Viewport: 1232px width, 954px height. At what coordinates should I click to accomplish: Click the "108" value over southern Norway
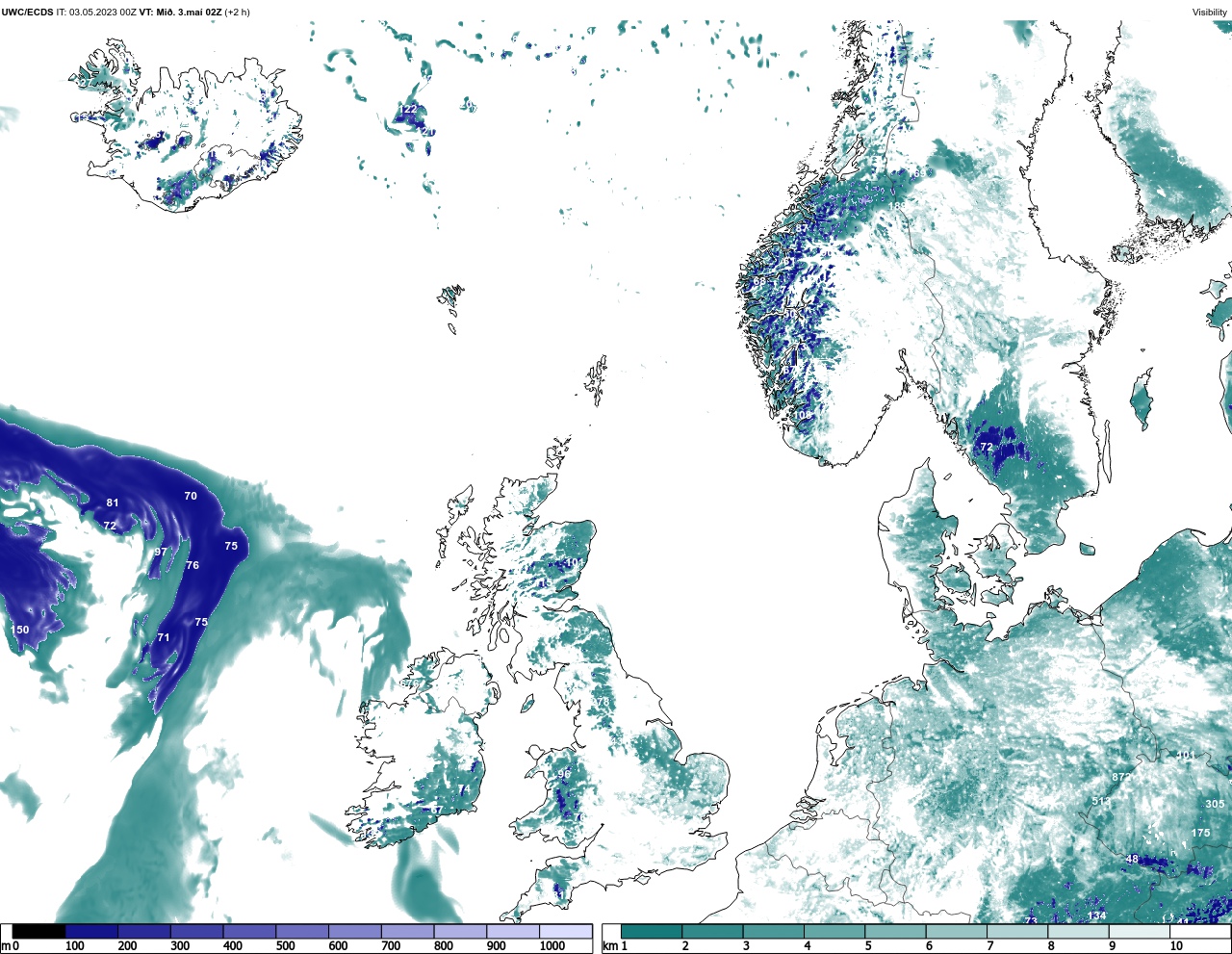[802, 415]
